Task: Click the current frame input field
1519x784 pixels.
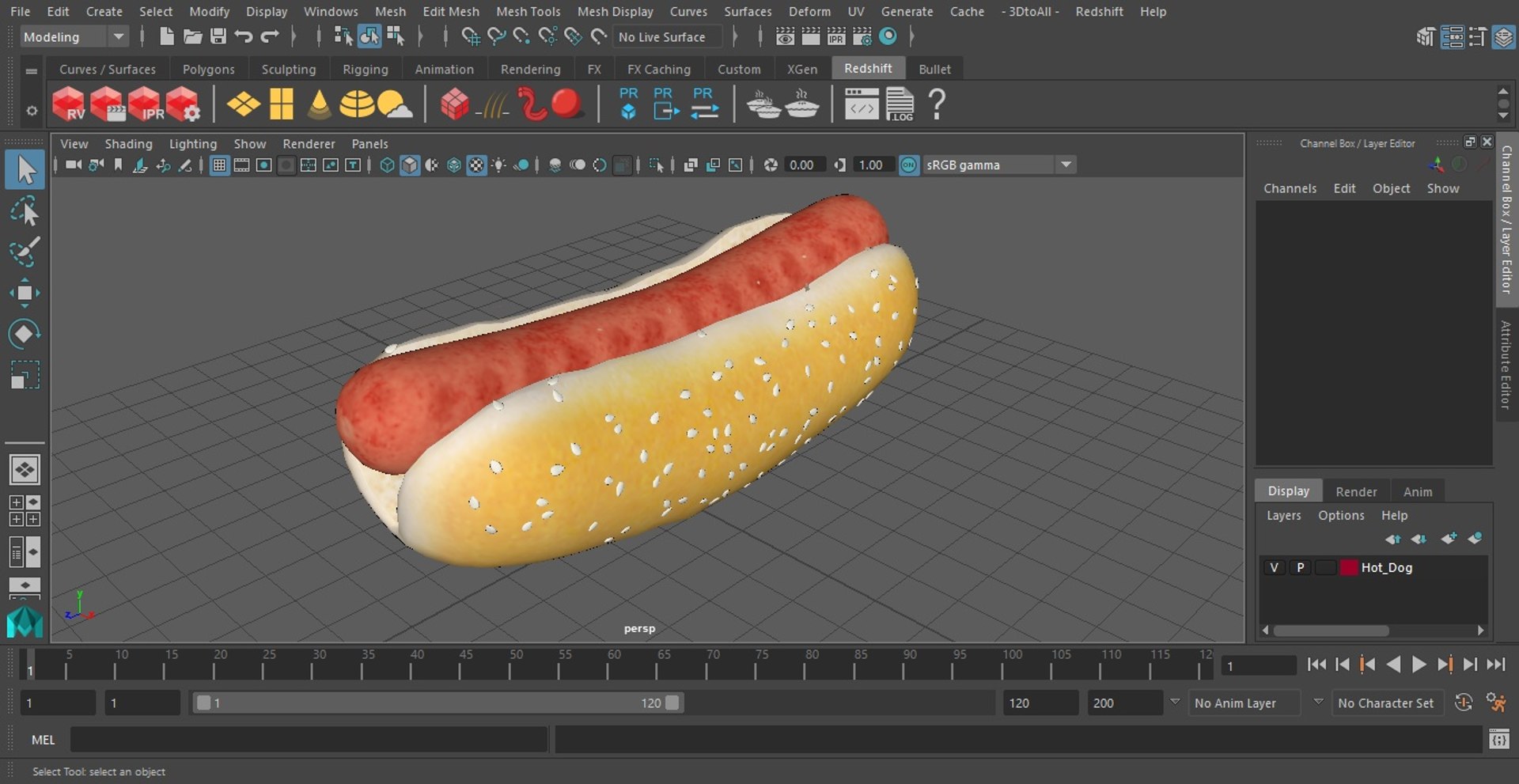Action: tap(1258, 666)
